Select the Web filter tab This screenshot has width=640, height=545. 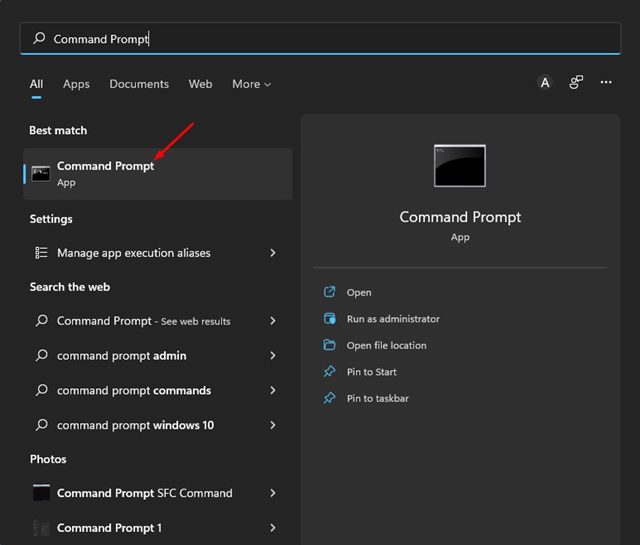[200, 84]
